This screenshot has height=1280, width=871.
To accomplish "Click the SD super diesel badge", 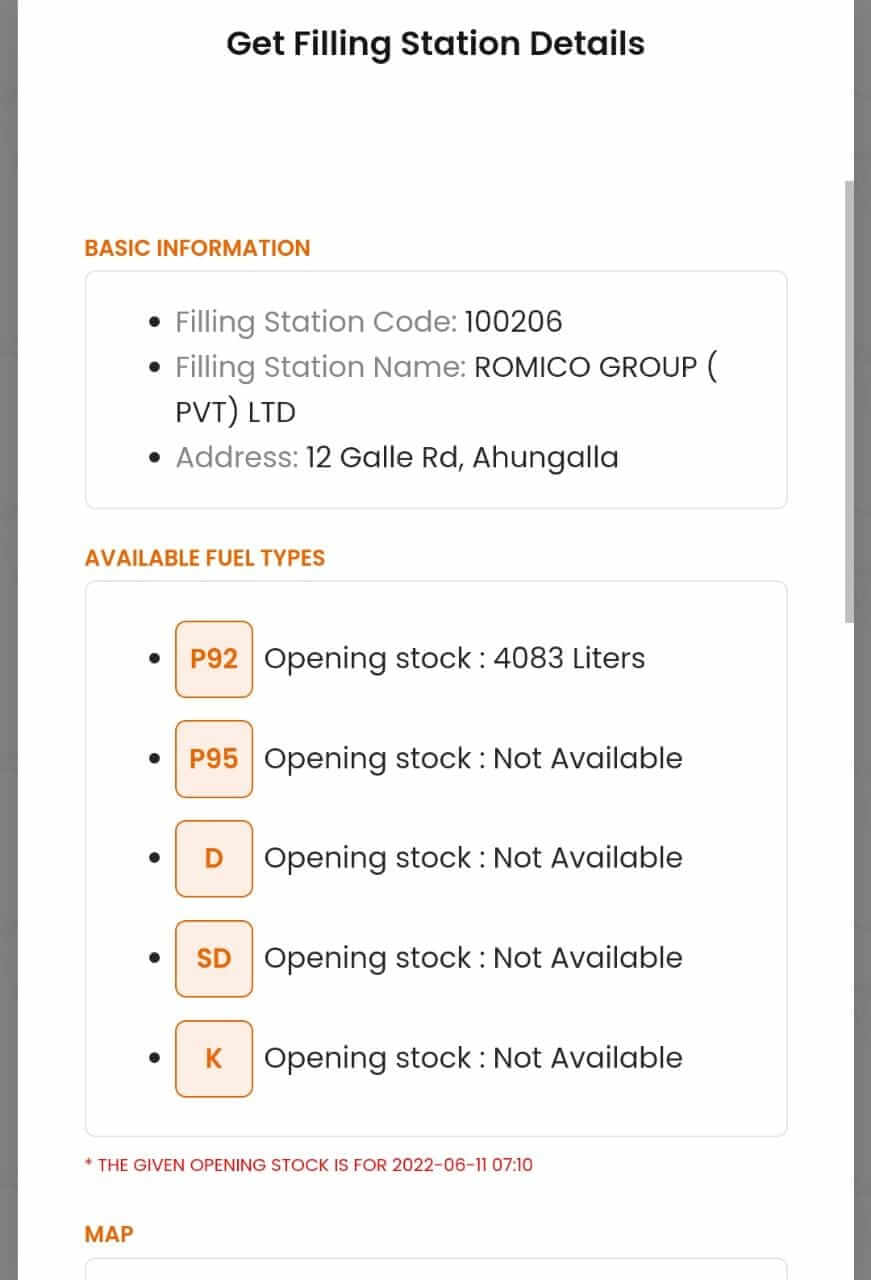I will [x=213, y=959].
